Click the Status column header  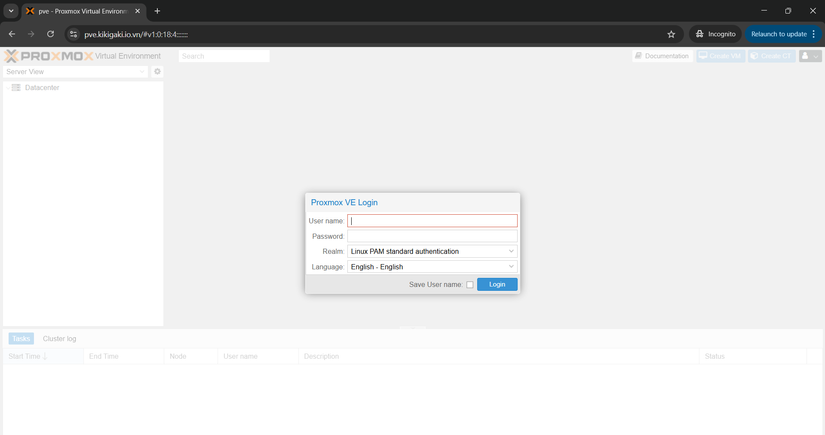753,357
